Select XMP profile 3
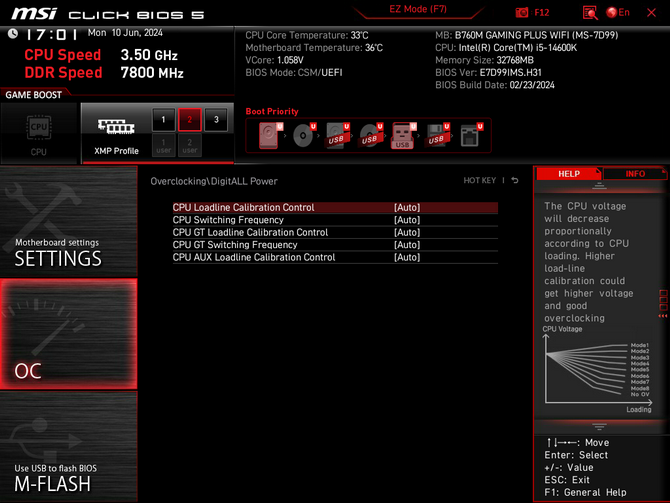This screenshot has height=503, width=670. coord(216,120)
